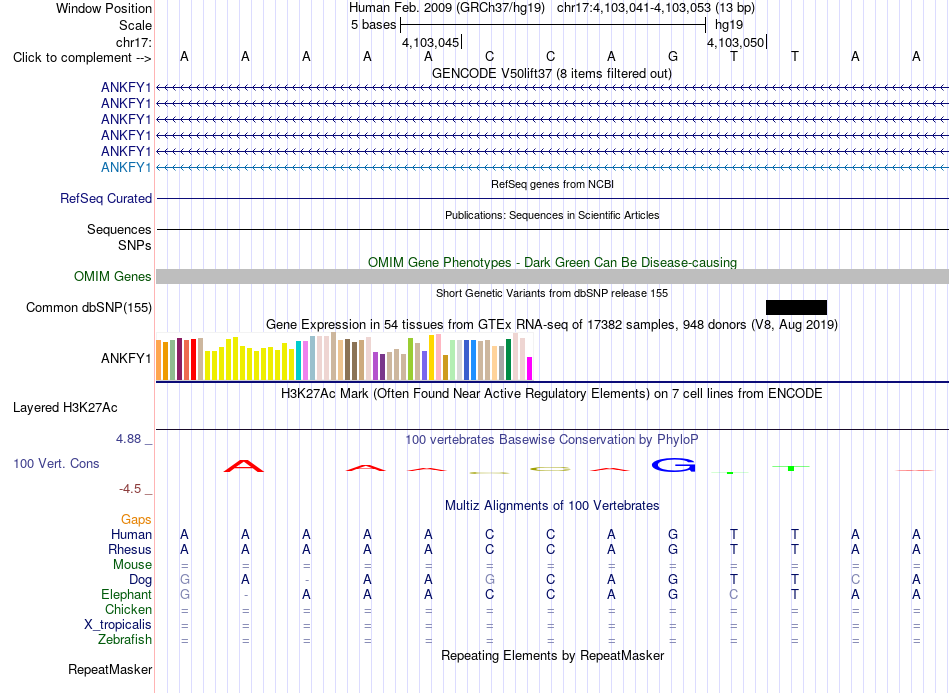Open the GENCODE V50lift37 track title

click(551, 73)
